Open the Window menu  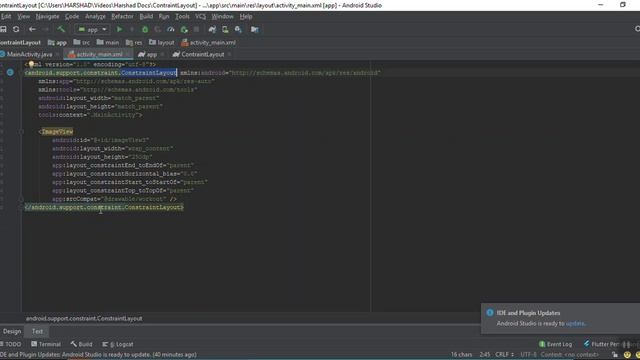click(x=222, y=17)
